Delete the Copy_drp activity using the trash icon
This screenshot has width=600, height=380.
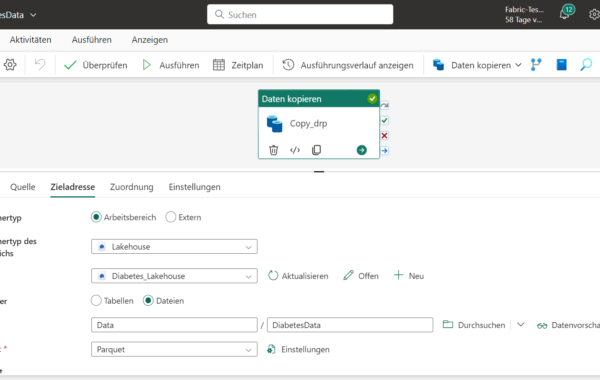(273, 150)
